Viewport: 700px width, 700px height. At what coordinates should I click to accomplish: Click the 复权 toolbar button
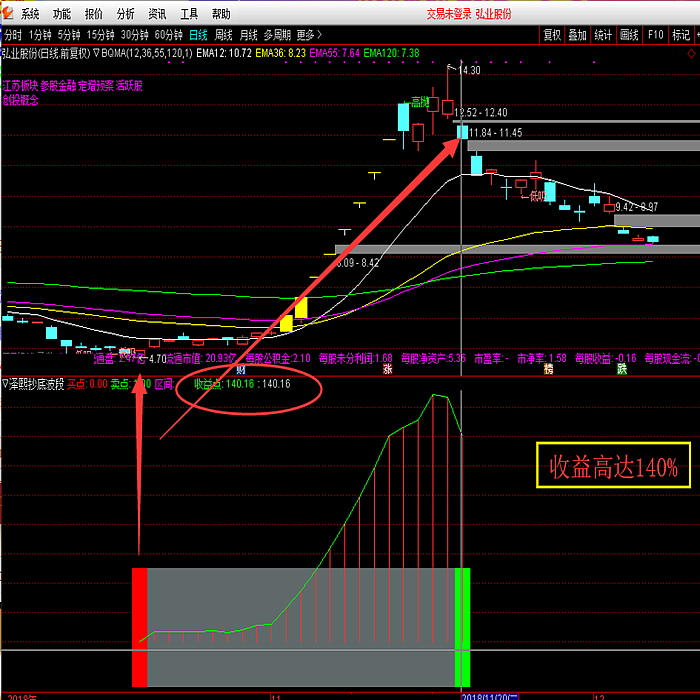click(552, 35)
